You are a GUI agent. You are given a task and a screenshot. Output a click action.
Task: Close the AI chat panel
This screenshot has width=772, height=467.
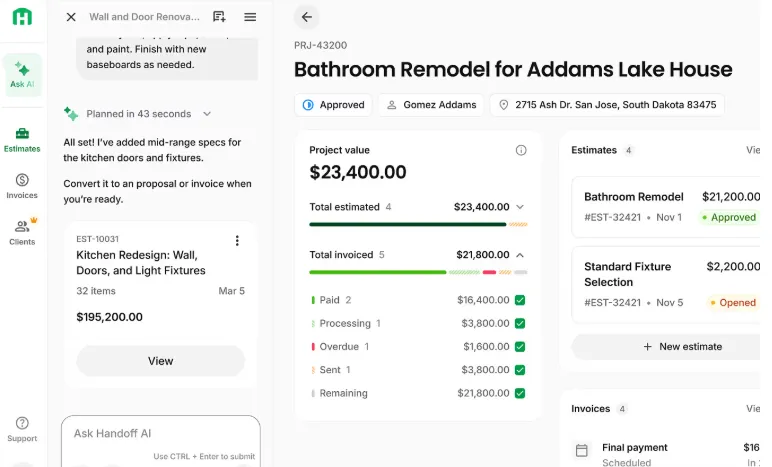(x=71, y=17)
